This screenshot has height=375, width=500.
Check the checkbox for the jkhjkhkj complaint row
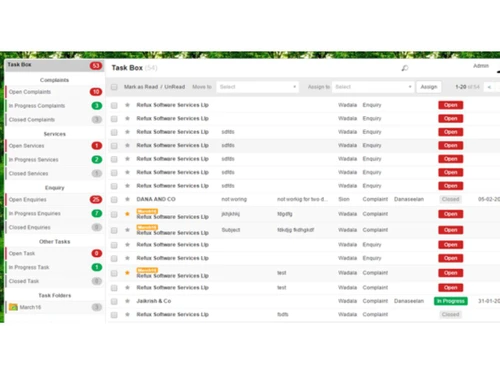tap(114, 214)
